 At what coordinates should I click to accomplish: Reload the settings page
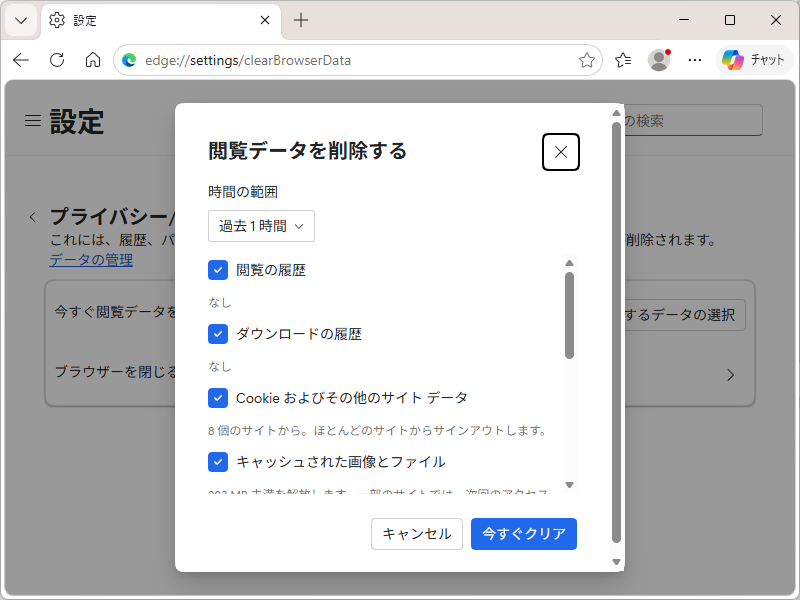click(56, 59)
